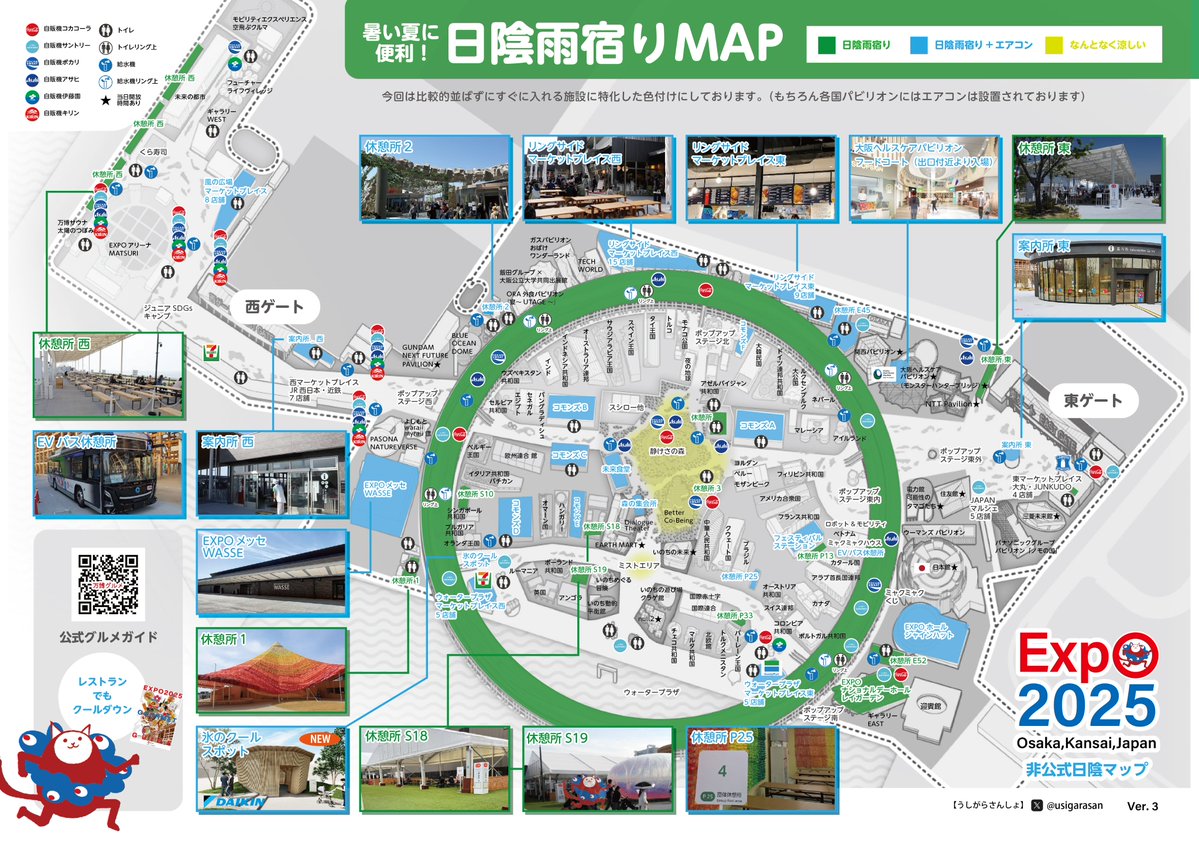Screen dimensions: 1199x853
Task: Click the 自販機キリン legend icon
Action: click(x=32, y=114)
